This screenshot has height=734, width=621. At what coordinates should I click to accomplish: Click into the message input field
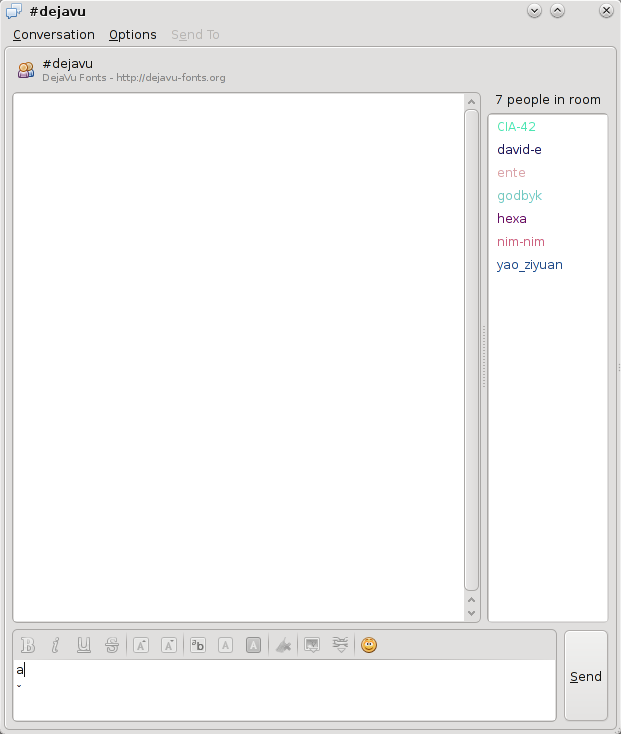(x=284, y=689)
